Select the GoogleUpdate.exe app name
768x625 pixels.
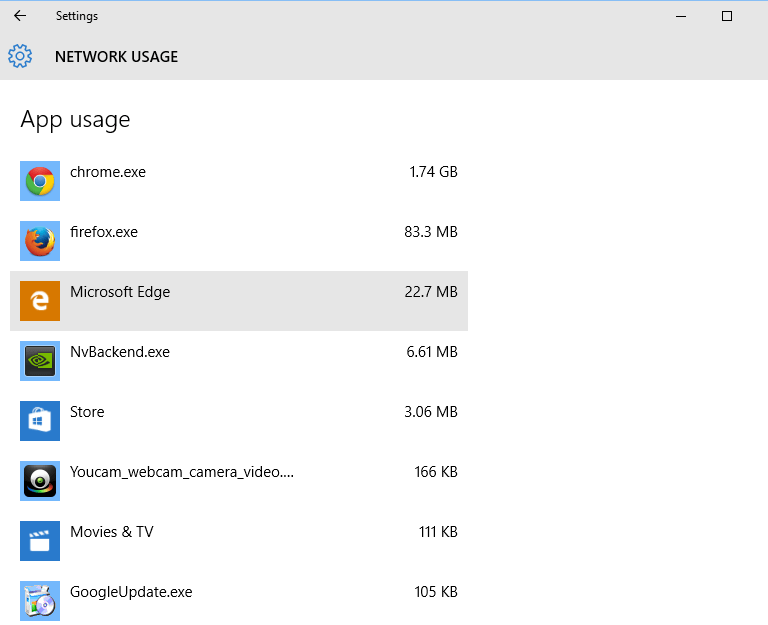tap(131, 592)
